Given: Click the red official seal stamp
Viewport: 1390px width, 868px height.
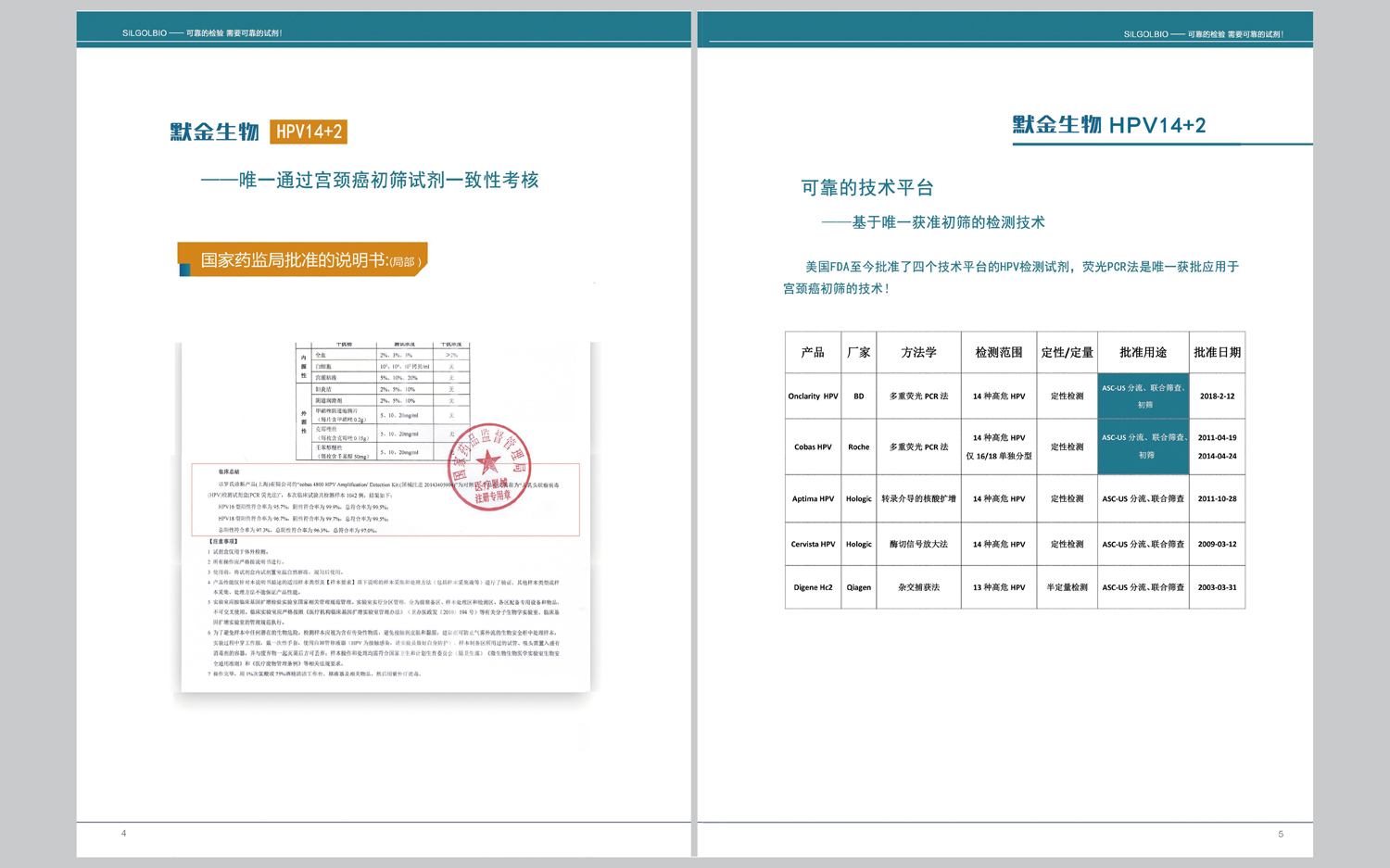Looking at the screenshot, I should (489, 467).
